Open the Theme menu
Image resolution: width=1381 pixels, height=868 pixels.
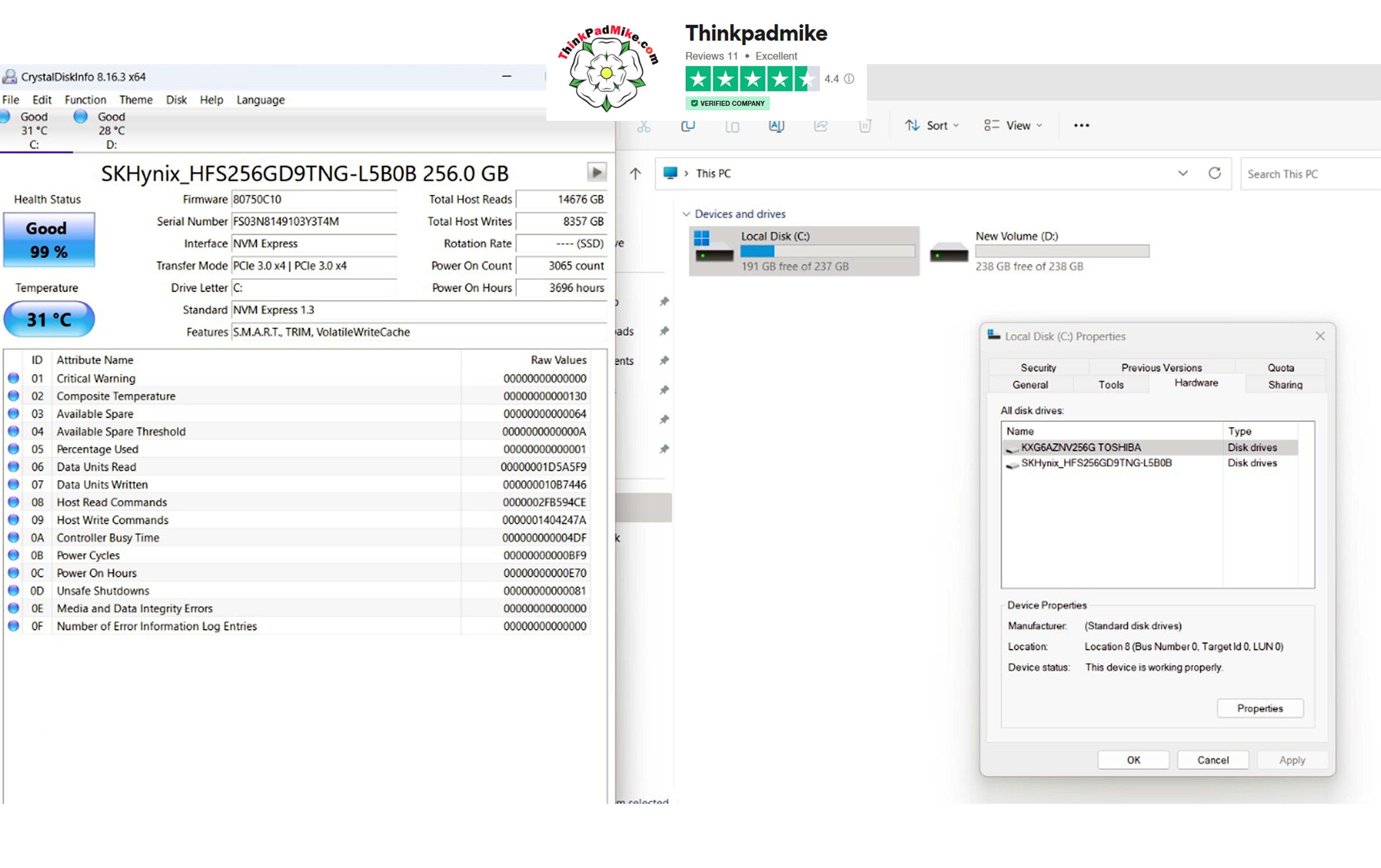136,100
